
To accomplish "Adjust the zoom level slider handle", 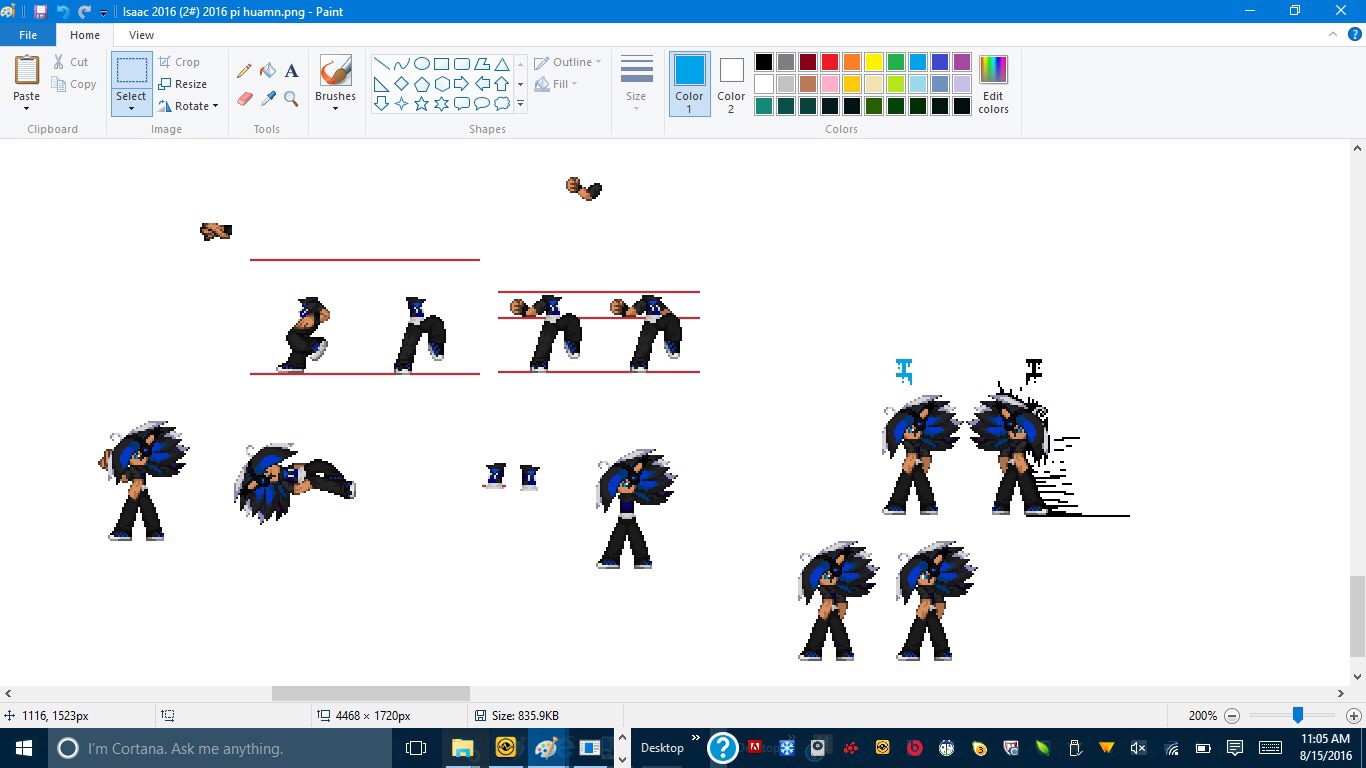I will point(1297,716).
